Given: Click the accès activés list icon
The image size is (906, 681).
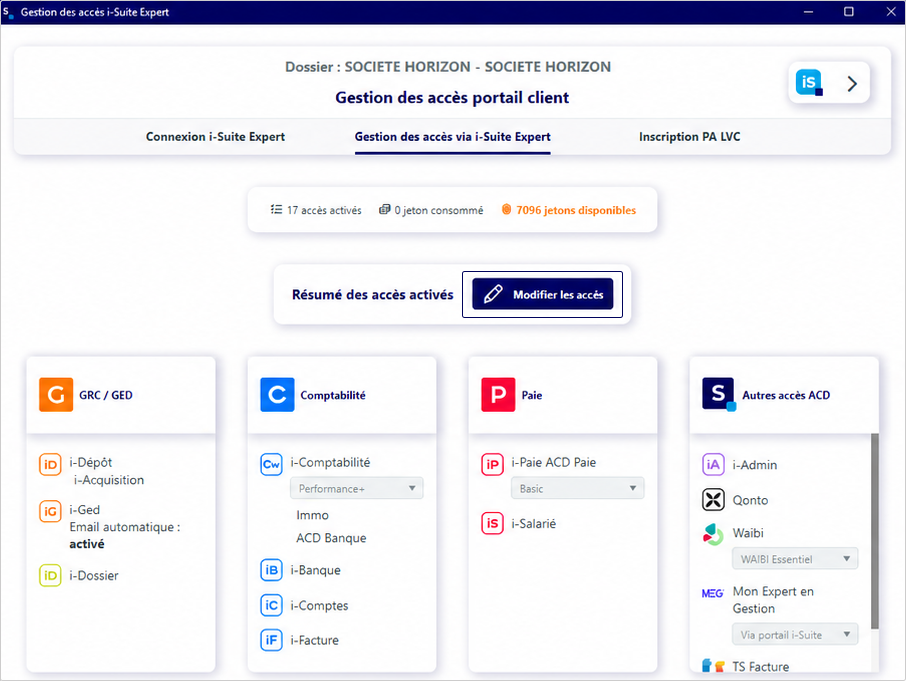Looking at the screenshot, I should pos(276,209).
